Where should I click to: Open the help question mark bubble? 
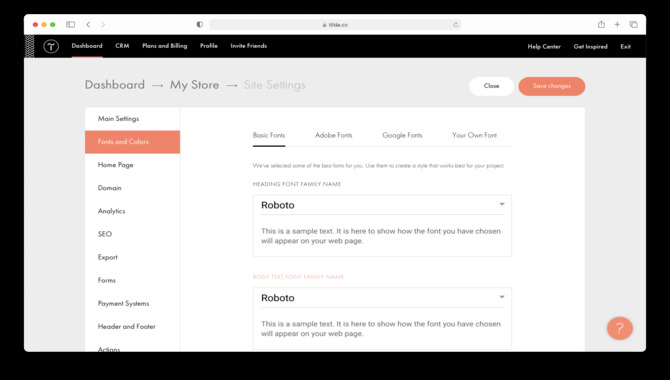(620, 328)
